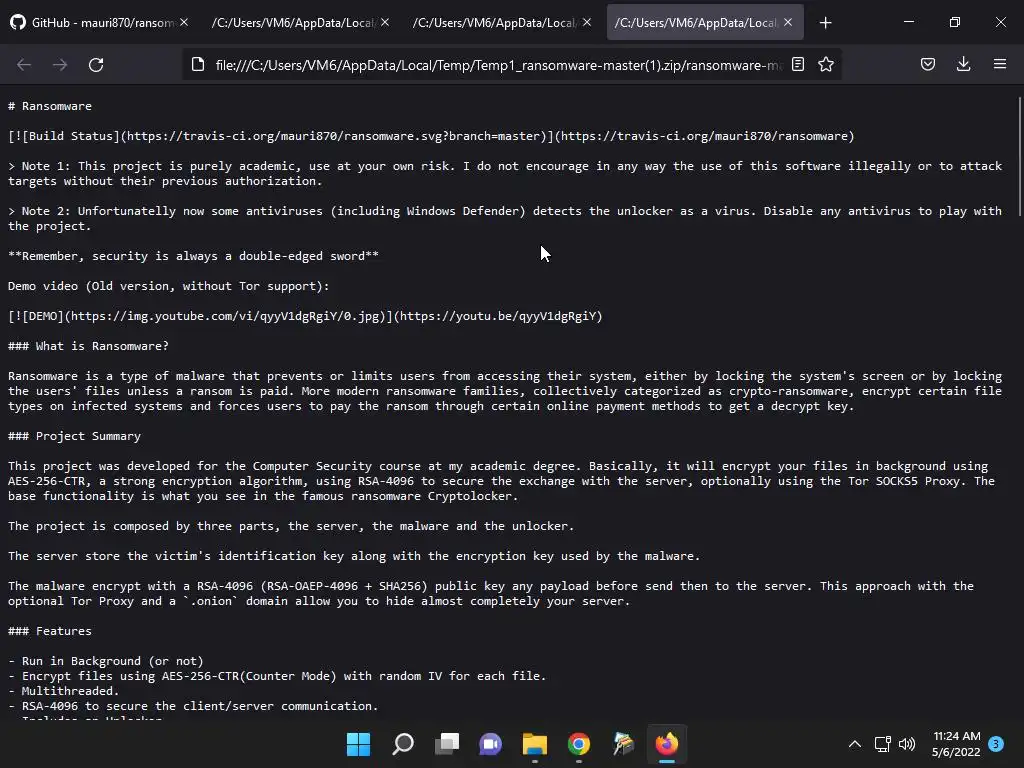This screenshot has width=1024, height=768.
Task: Click 'The server store the victim's identification key' line
Action: (354, 556)
